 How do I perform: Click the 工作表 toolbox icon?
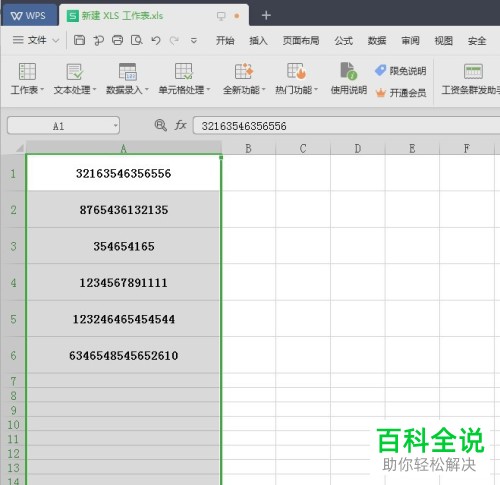coord(27,71)
